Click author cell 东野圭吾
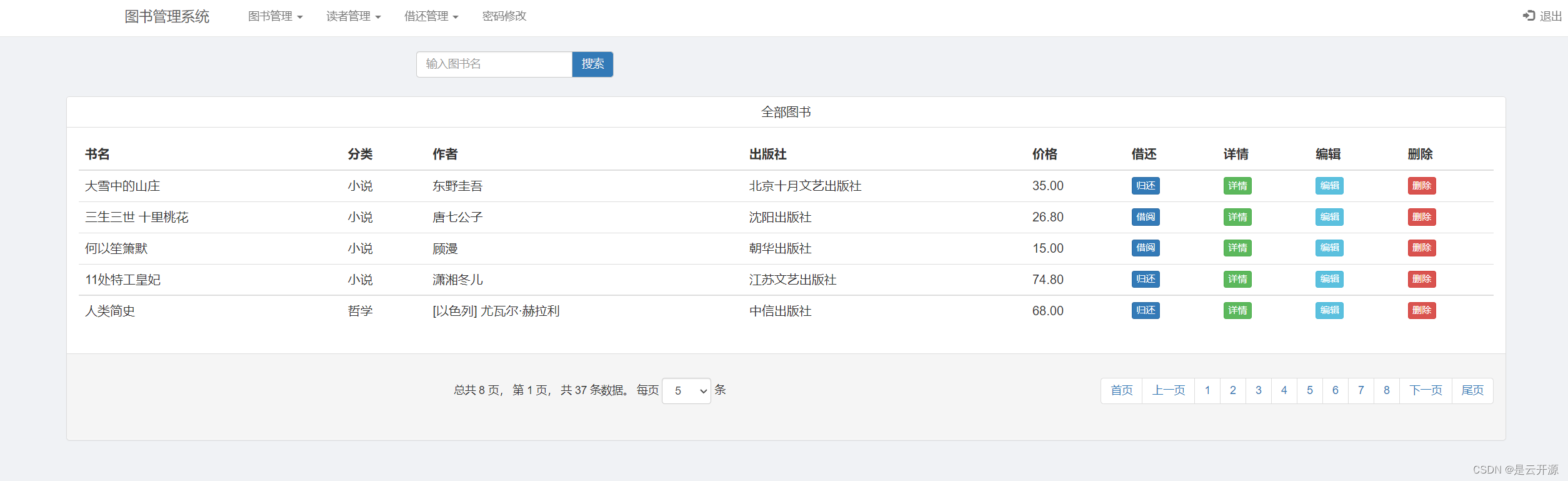This screenshot has width=1568, height=481. tap(457, 186)
